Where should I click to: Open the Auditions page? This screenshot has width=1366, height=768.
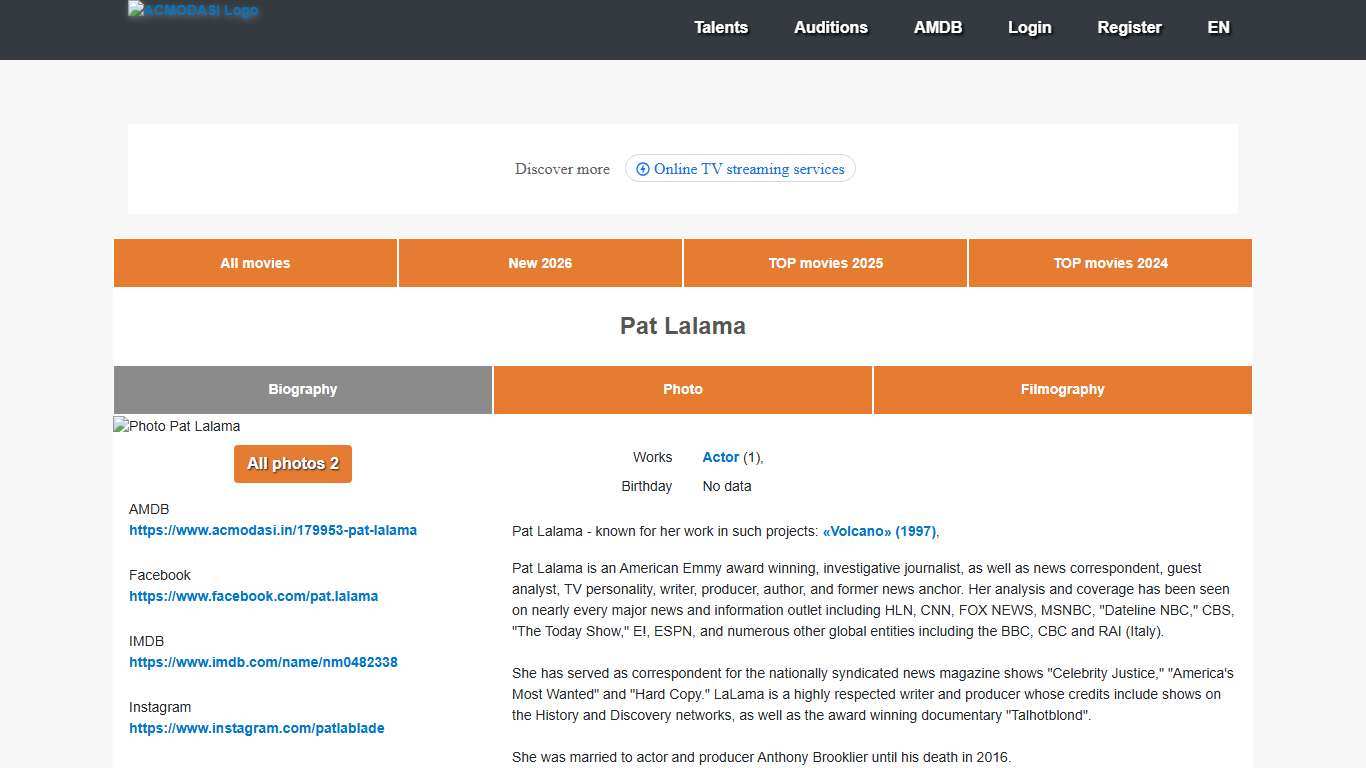coord(830,28)
